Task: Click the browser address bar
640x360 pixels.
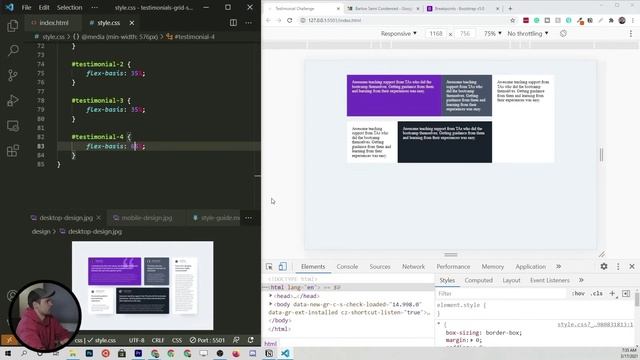Action: (x=404, y=20)
